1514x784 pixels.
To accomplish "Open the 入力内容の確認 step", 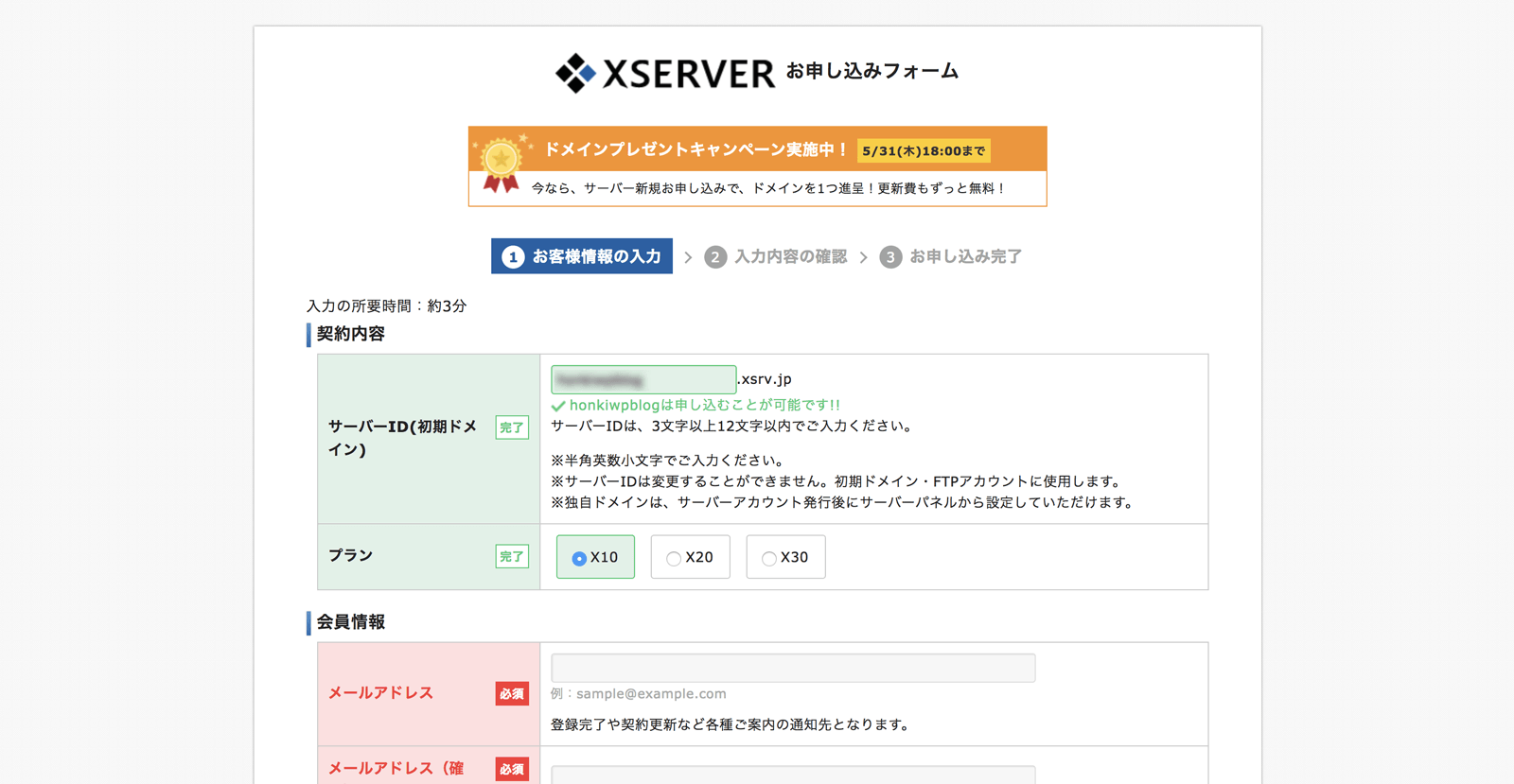I will (x=776, y=257).
